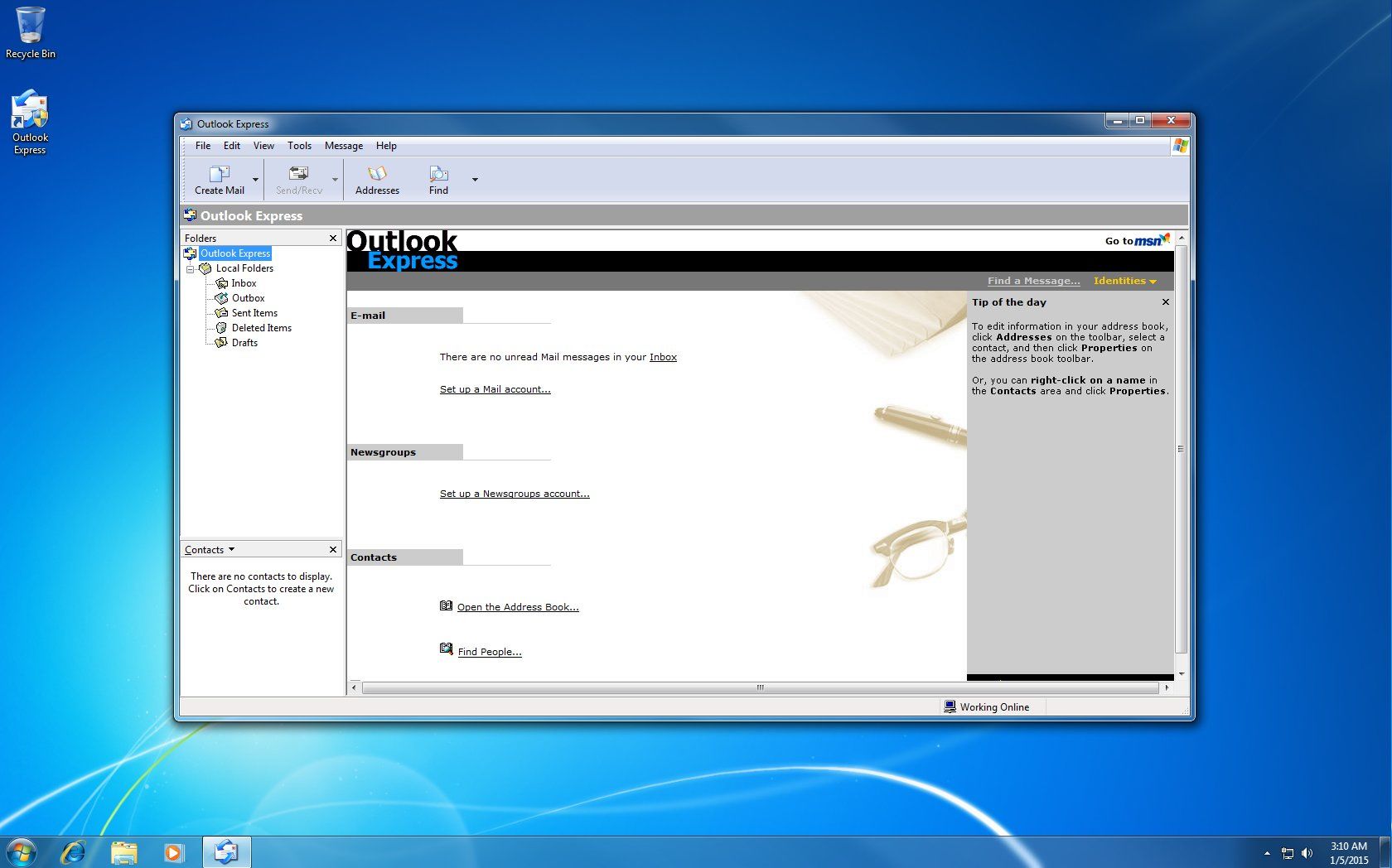
Task: Click the Send/Recv toolbar icon
Action: point(298,174)
